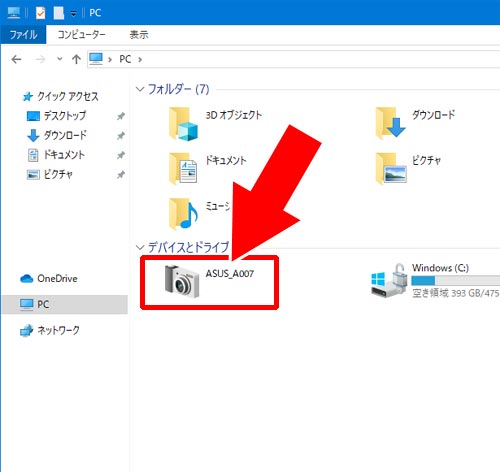Select ネットワーク in the navigation pane
Screen dimensions: 500x472
point(59,330)
